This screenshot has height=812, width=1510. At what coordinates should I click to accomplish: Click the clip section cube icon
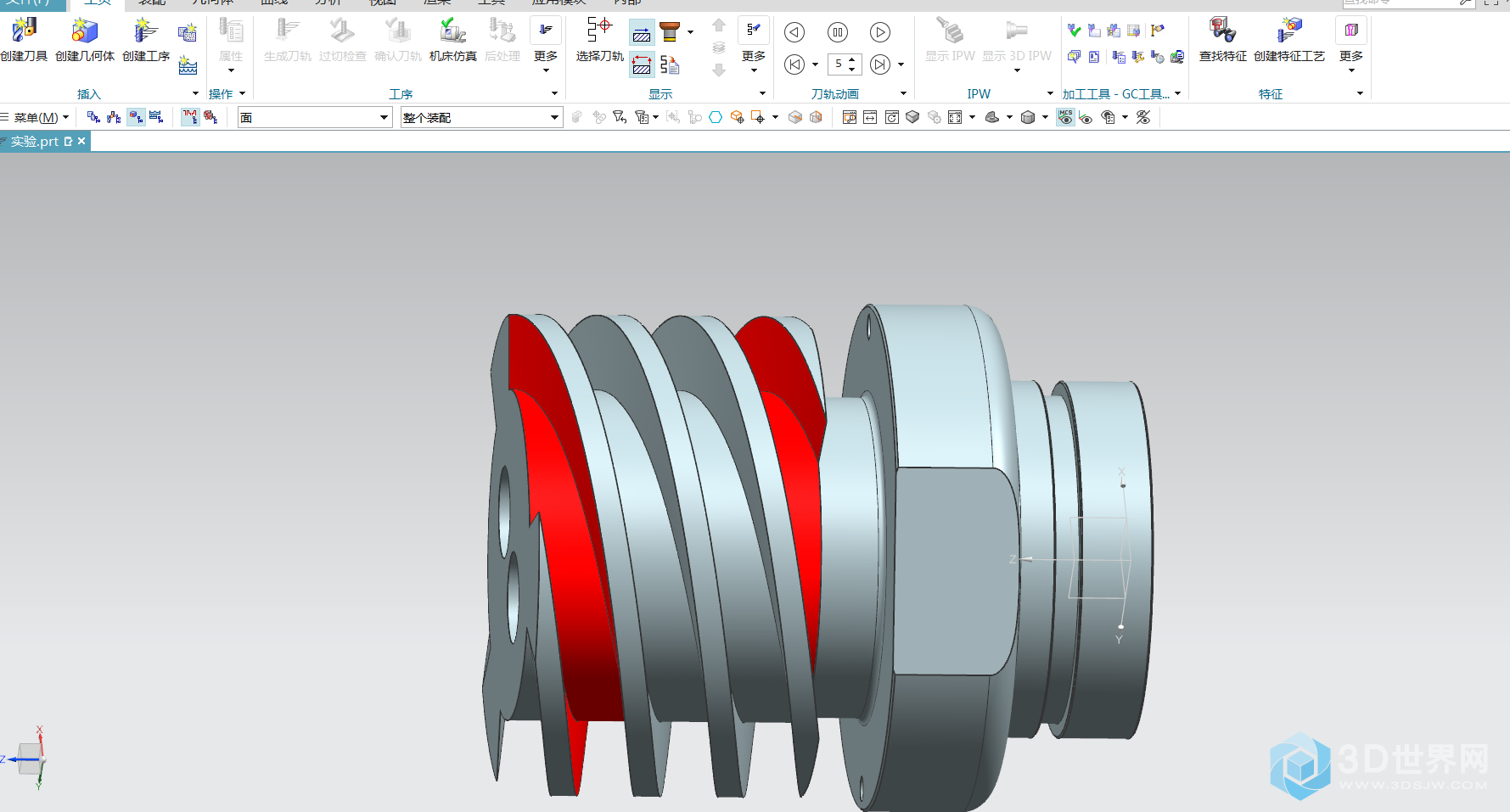[795, 117]
